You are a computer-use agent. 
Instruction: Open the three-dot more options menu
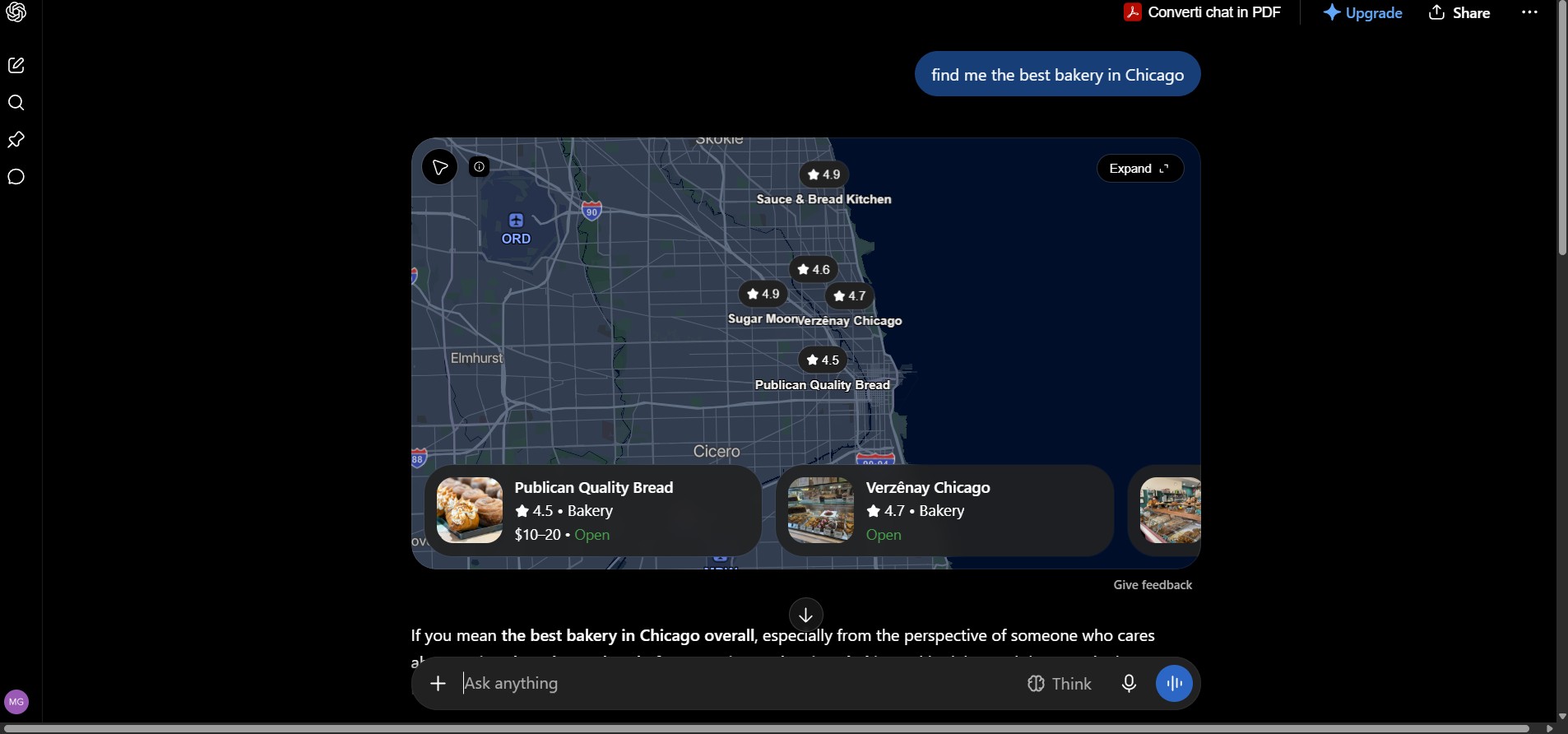click(1529, 12)
